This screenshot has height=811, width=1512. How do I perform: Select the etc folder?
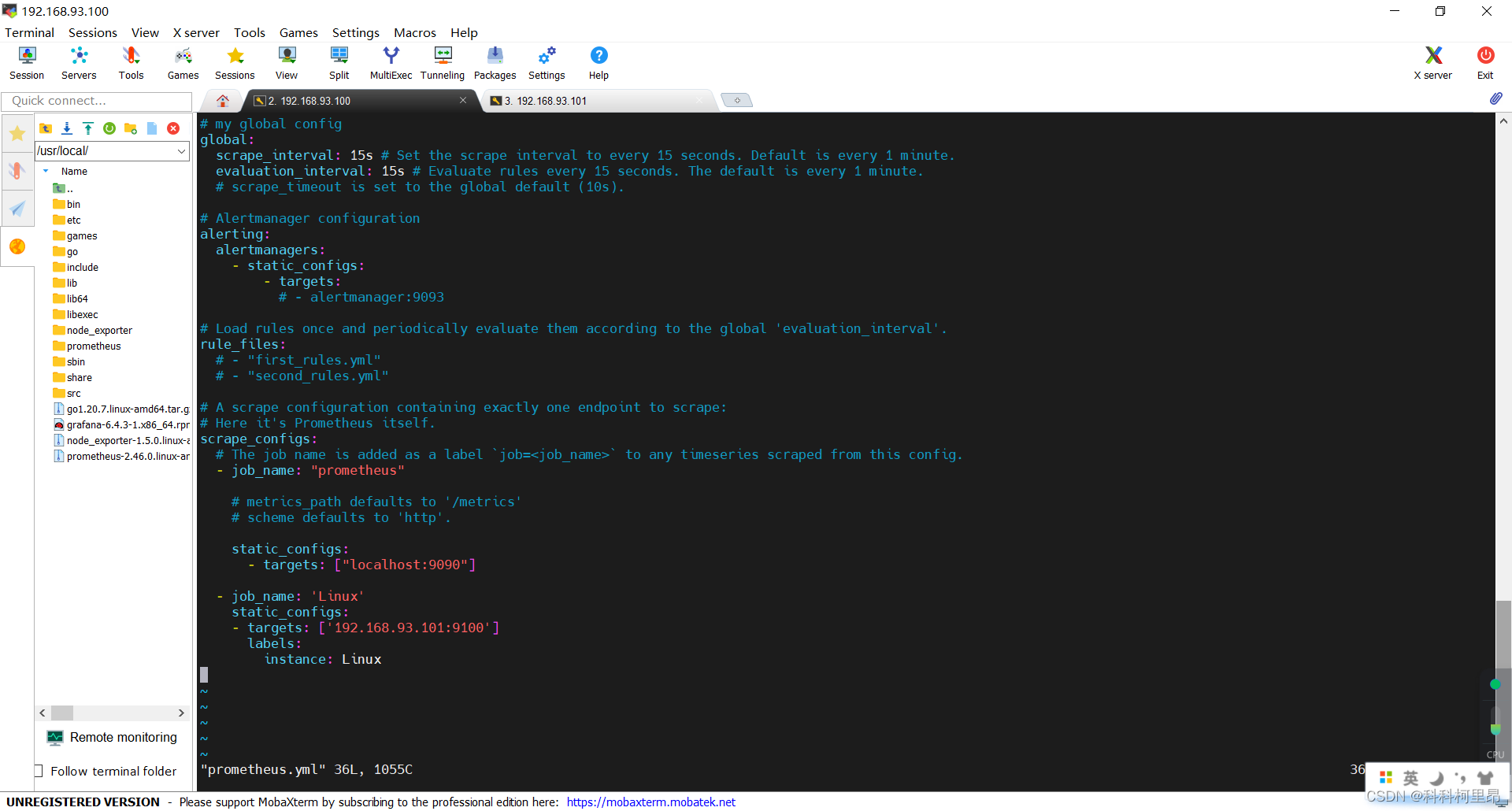click(67, 220)
